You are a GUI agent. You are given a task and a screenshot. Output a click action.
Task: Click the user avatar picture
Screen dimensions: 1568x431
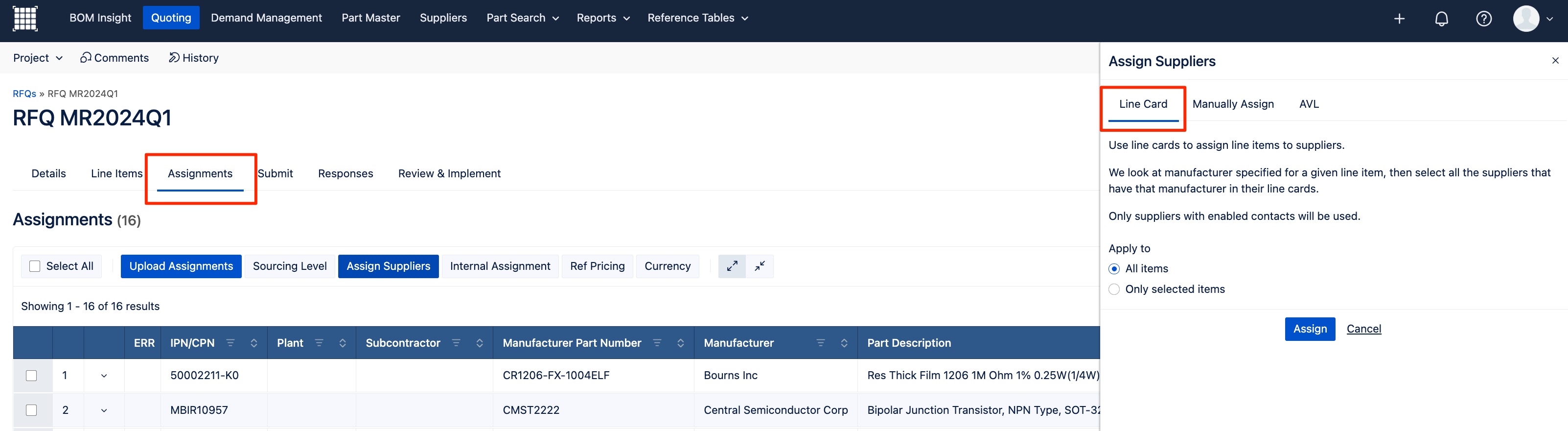point(1525,19)
